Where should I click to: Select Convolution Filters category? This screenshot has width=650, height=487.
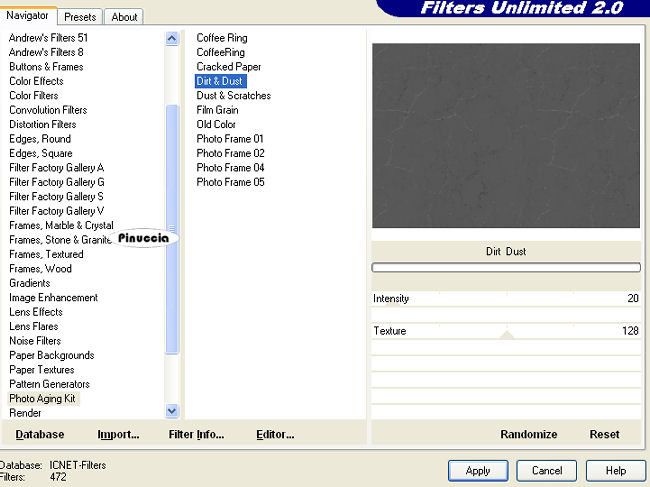pyautogui.click(x=48, y=110)
